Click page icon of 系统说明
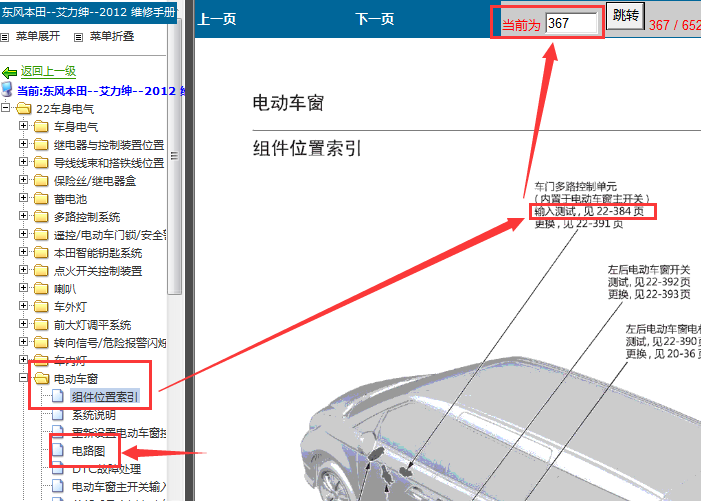The width and height of the screenshot is (701, 501). coord(58,414)
